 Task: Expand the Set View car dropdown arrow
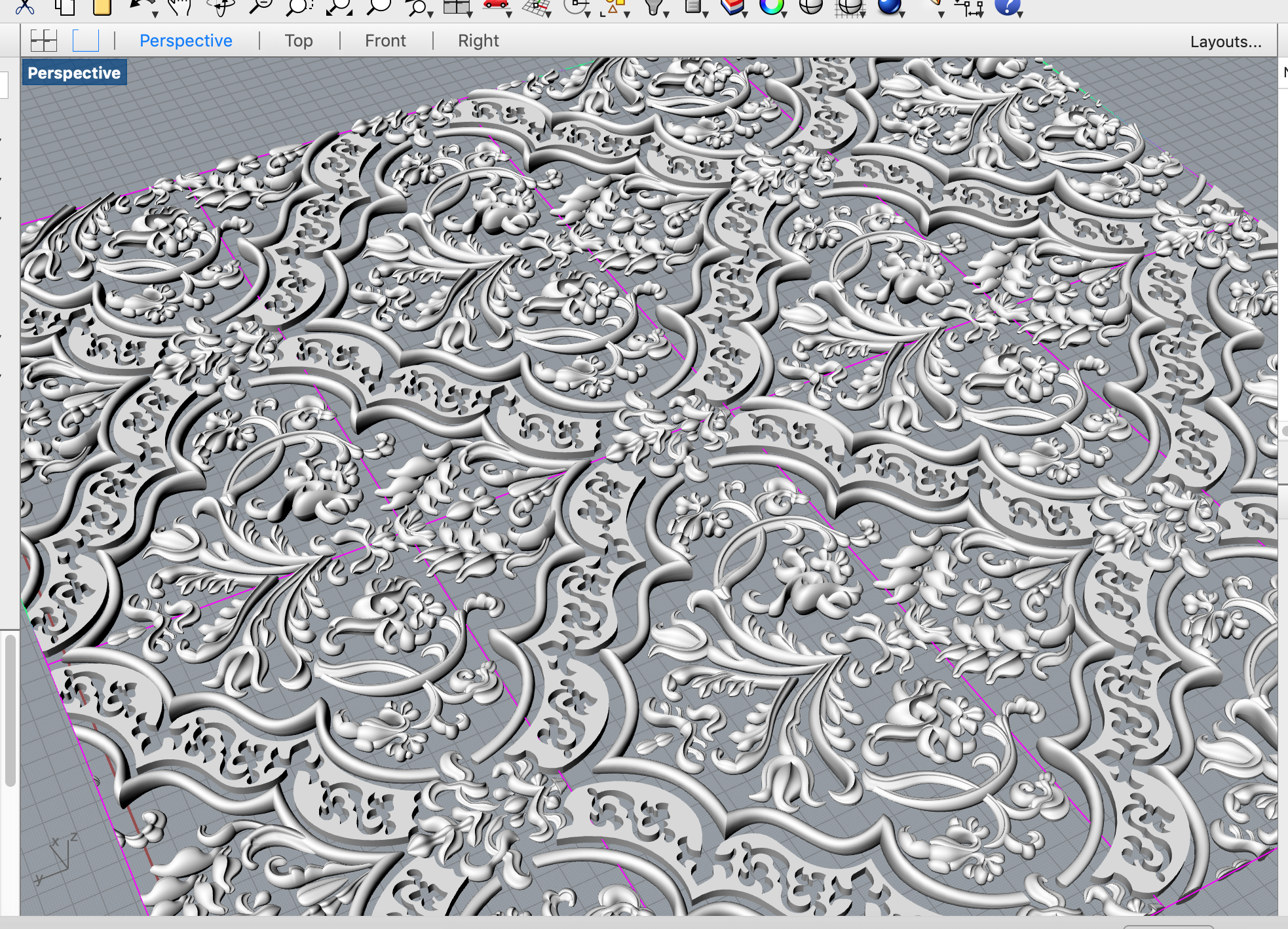[x=508, y=14]
